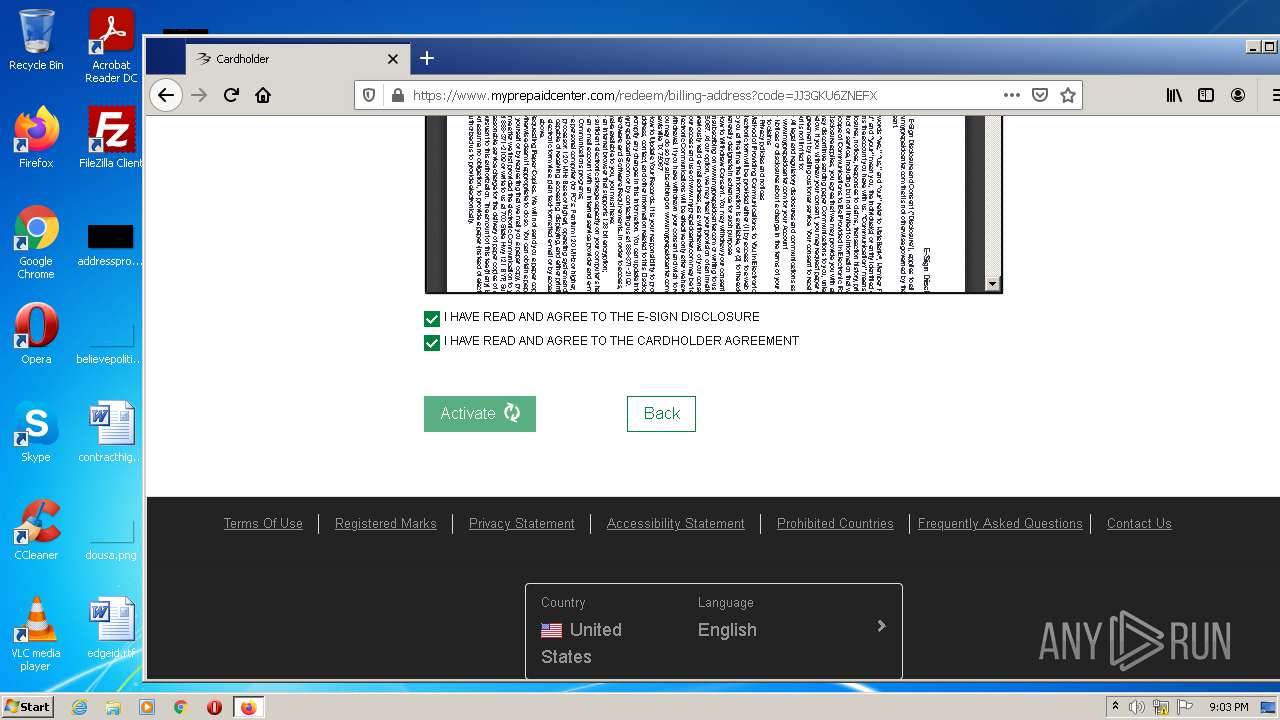Go back using Firefox back arrow
The height and width of the screenshot is (720, 1280).
click(x=166, y=95)
